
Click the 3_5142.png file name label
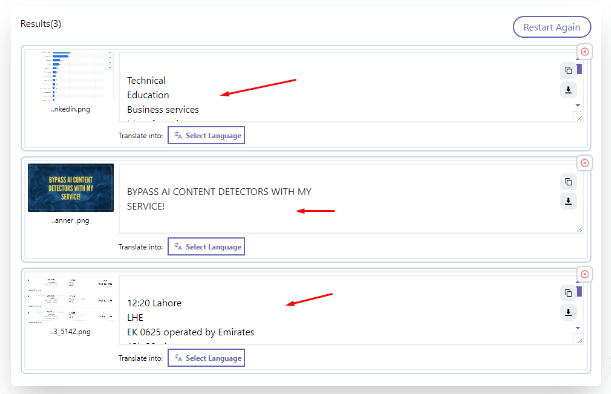(x=71, y=332)
